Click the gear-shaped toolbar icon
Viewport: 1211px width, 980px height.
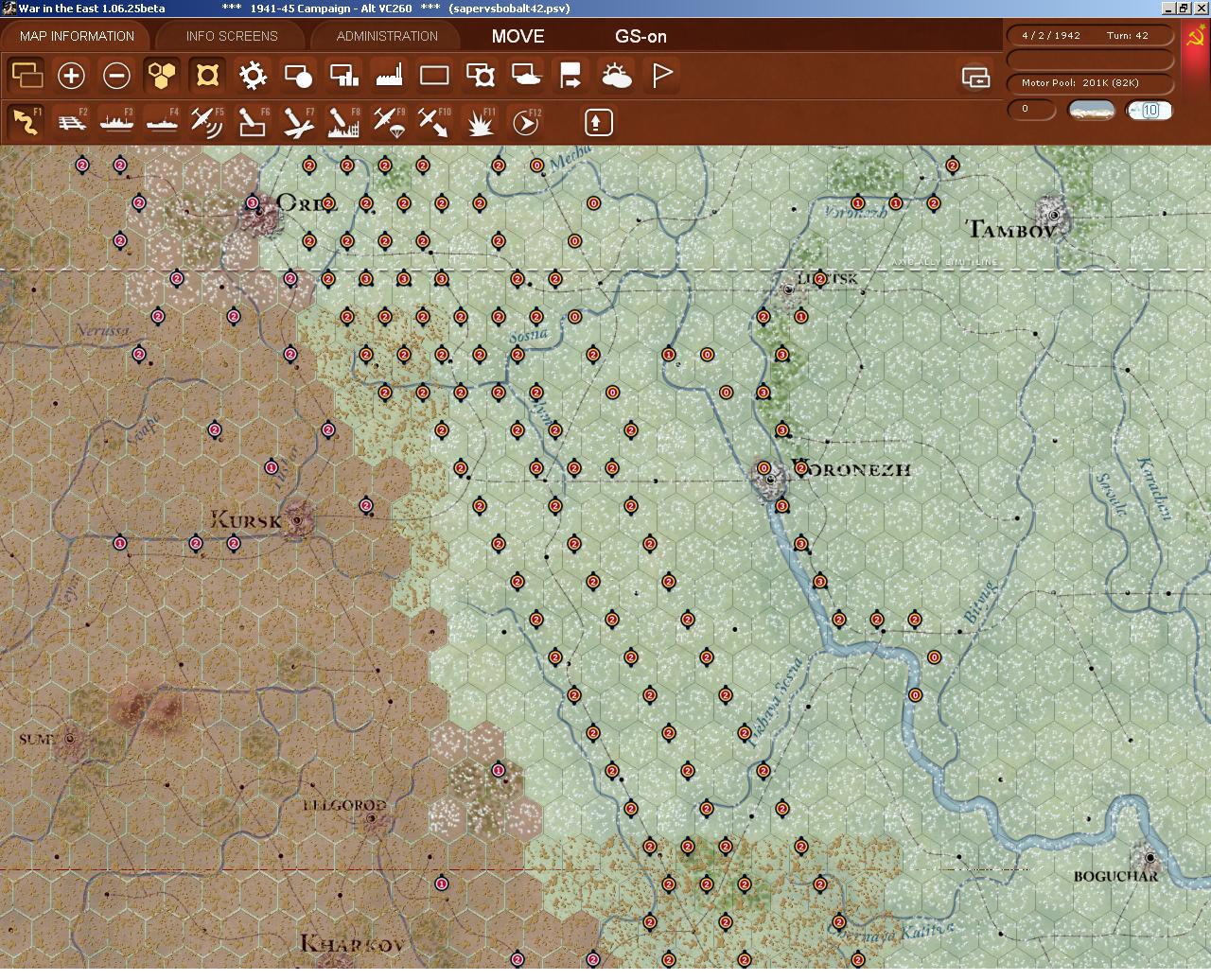point(253,75)
